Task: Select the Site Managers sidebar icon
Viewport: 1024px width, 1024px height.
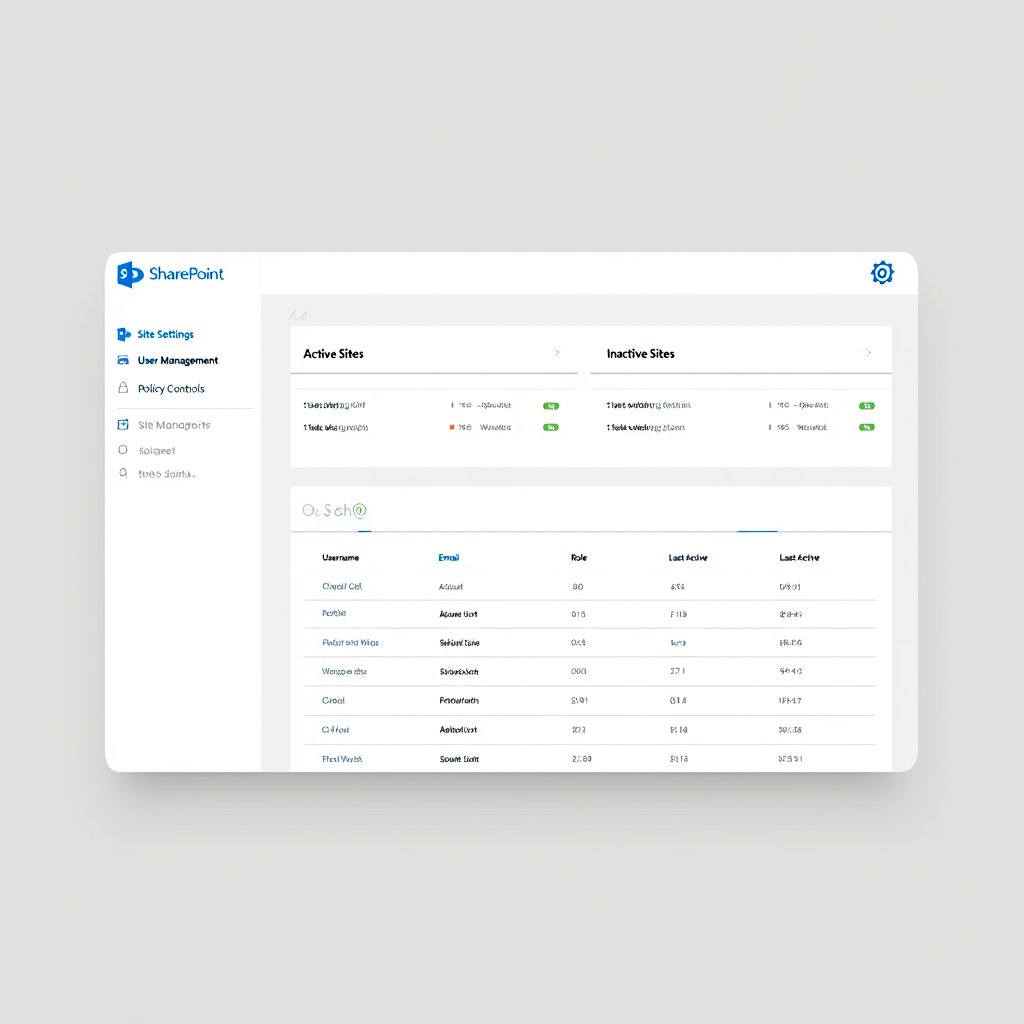Action: tap(122, 424)
